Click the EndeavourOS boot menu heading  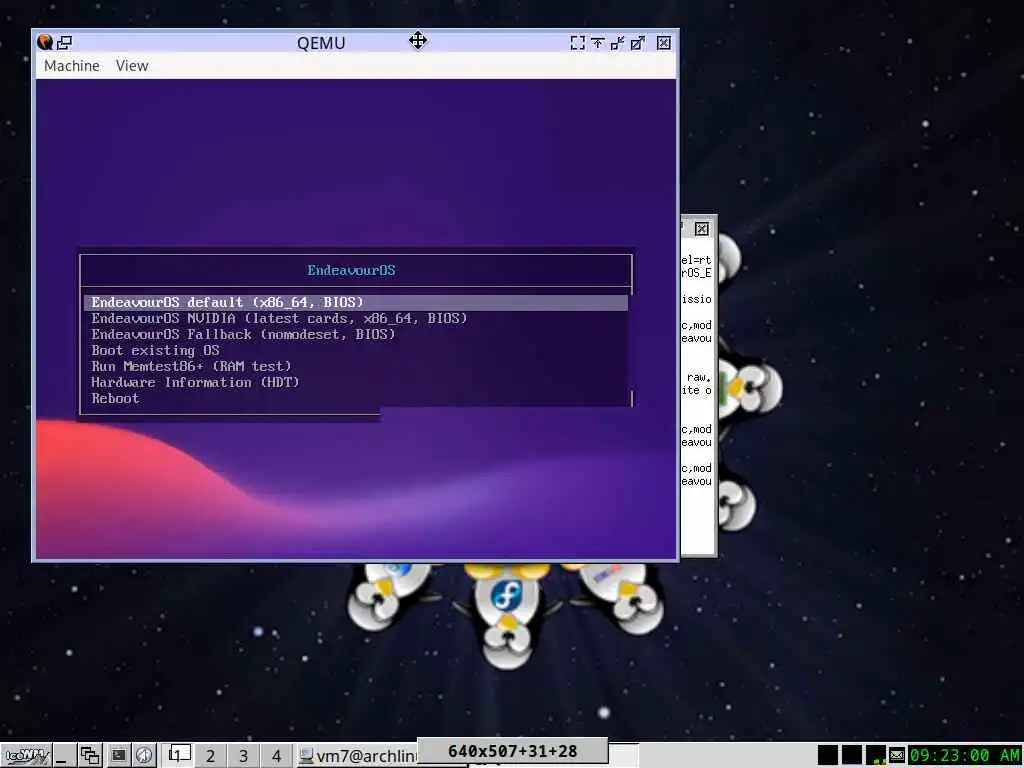tap(351, 270)
